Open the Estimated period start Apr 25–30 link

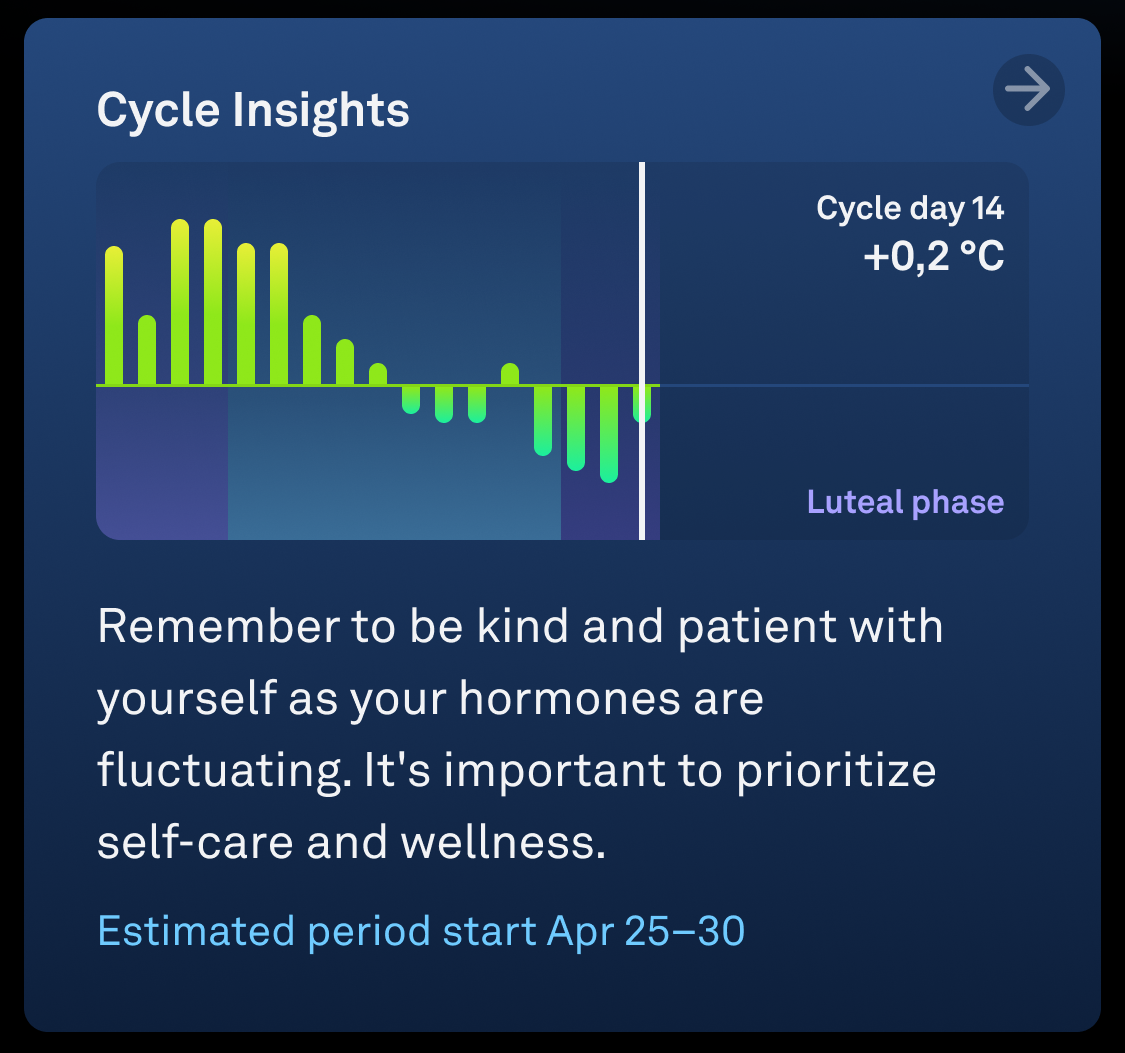421,931
